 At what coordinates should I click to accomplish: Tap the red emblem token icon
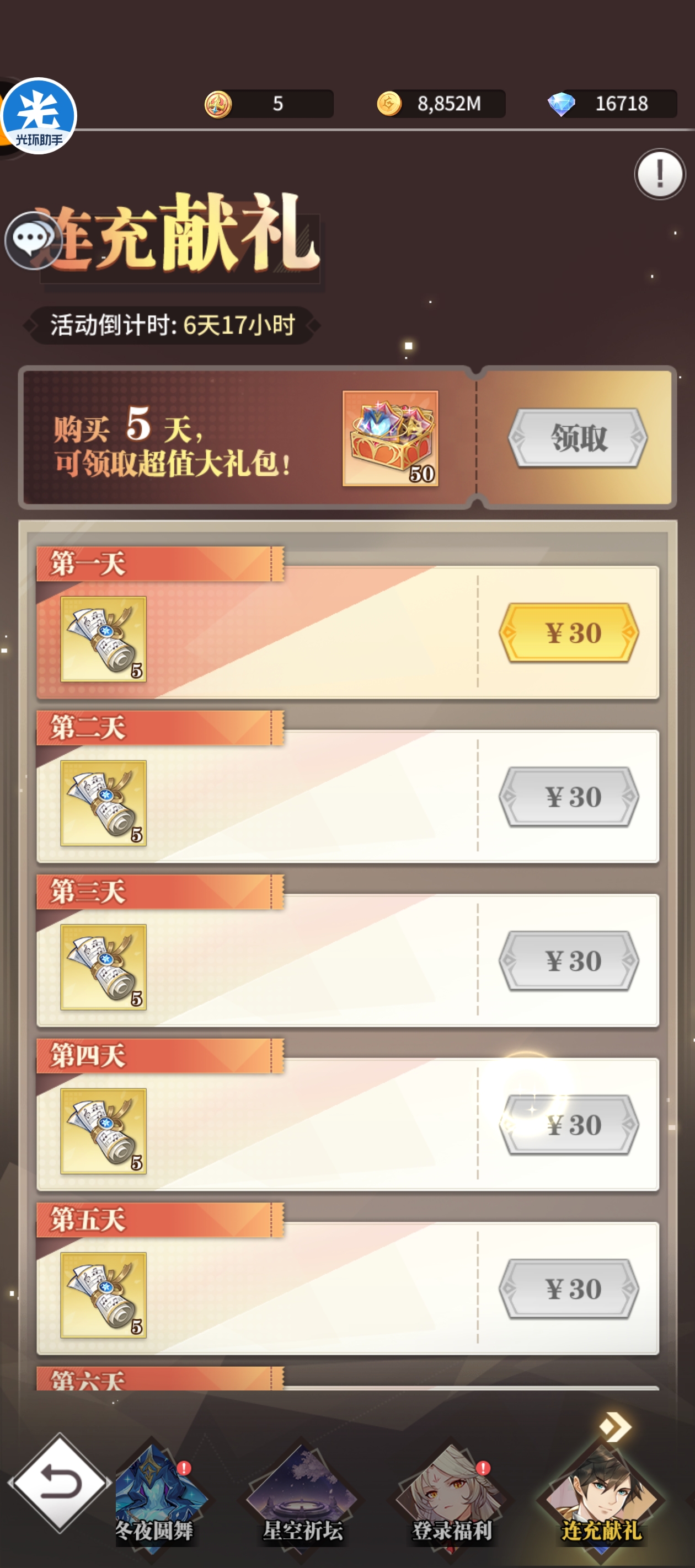click(x=218, y=104)
